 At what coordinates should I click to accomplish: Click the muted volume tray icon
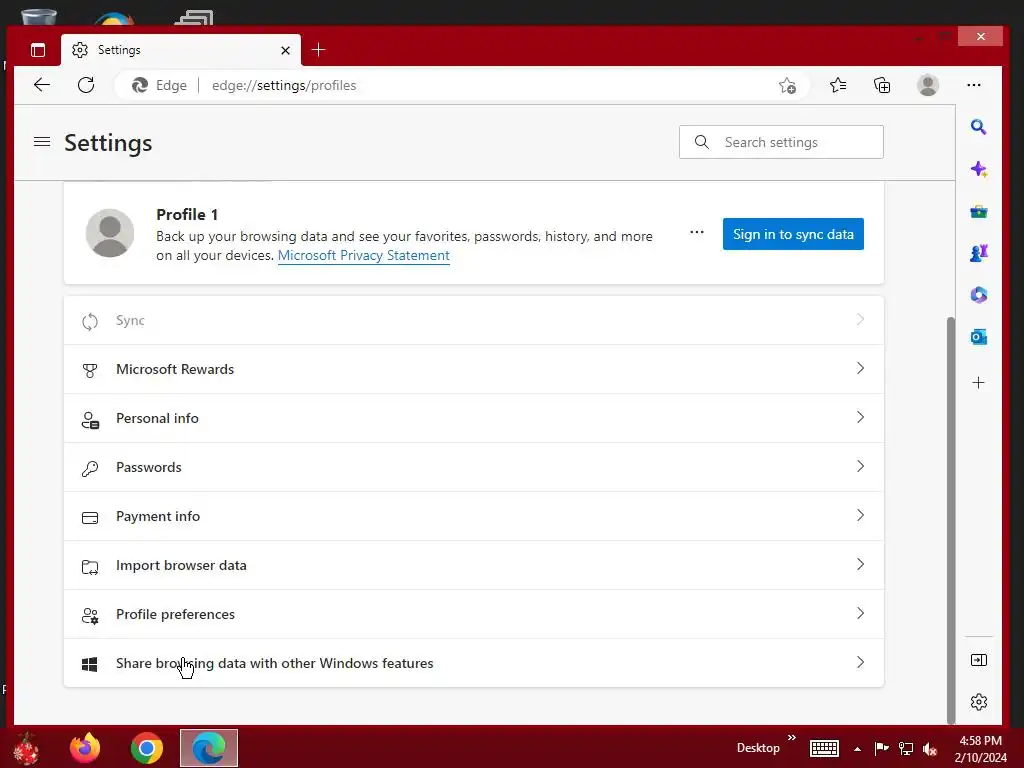[930, 749]
